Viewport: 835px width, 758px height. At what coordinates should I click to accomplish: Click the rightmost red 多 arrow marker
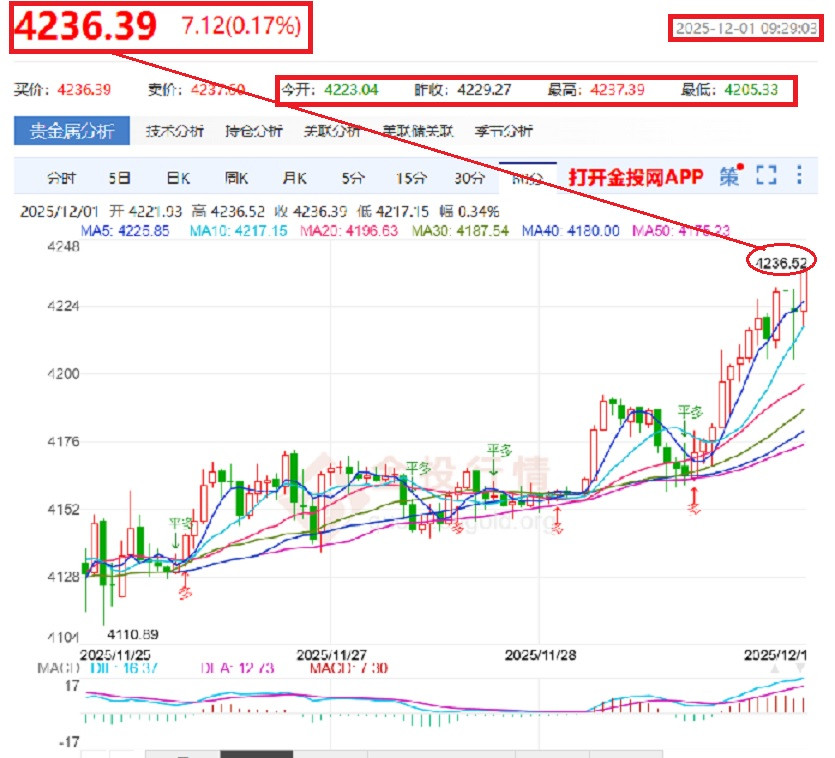(693, 506)
